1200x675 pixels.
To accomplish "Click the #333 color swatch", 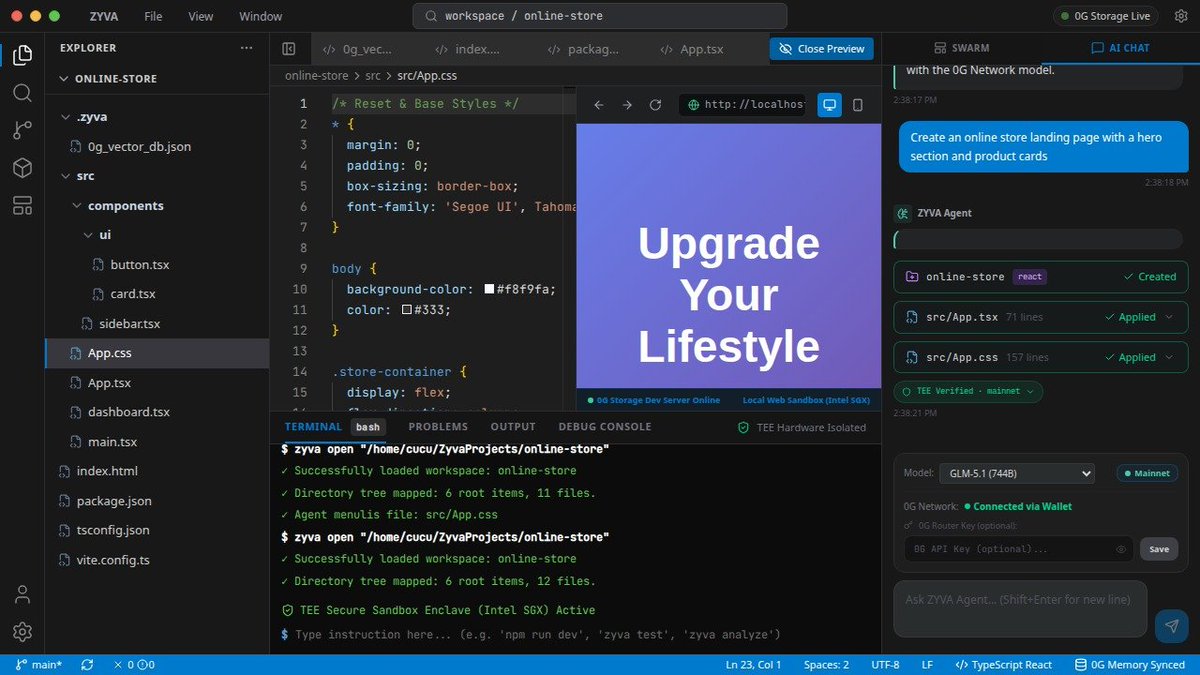I will (407, 310).
